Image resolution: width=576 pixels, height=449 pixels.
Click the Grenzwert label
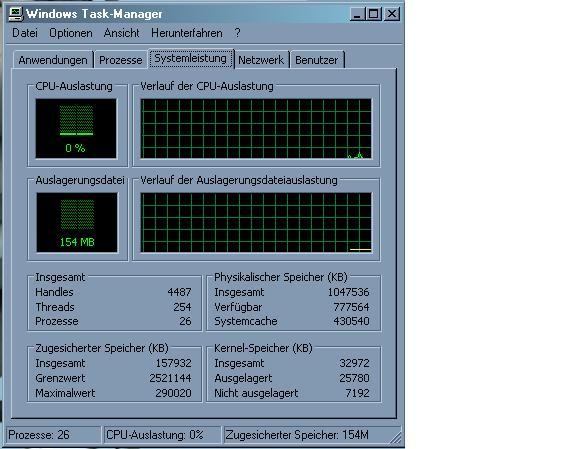pos(60,378)
